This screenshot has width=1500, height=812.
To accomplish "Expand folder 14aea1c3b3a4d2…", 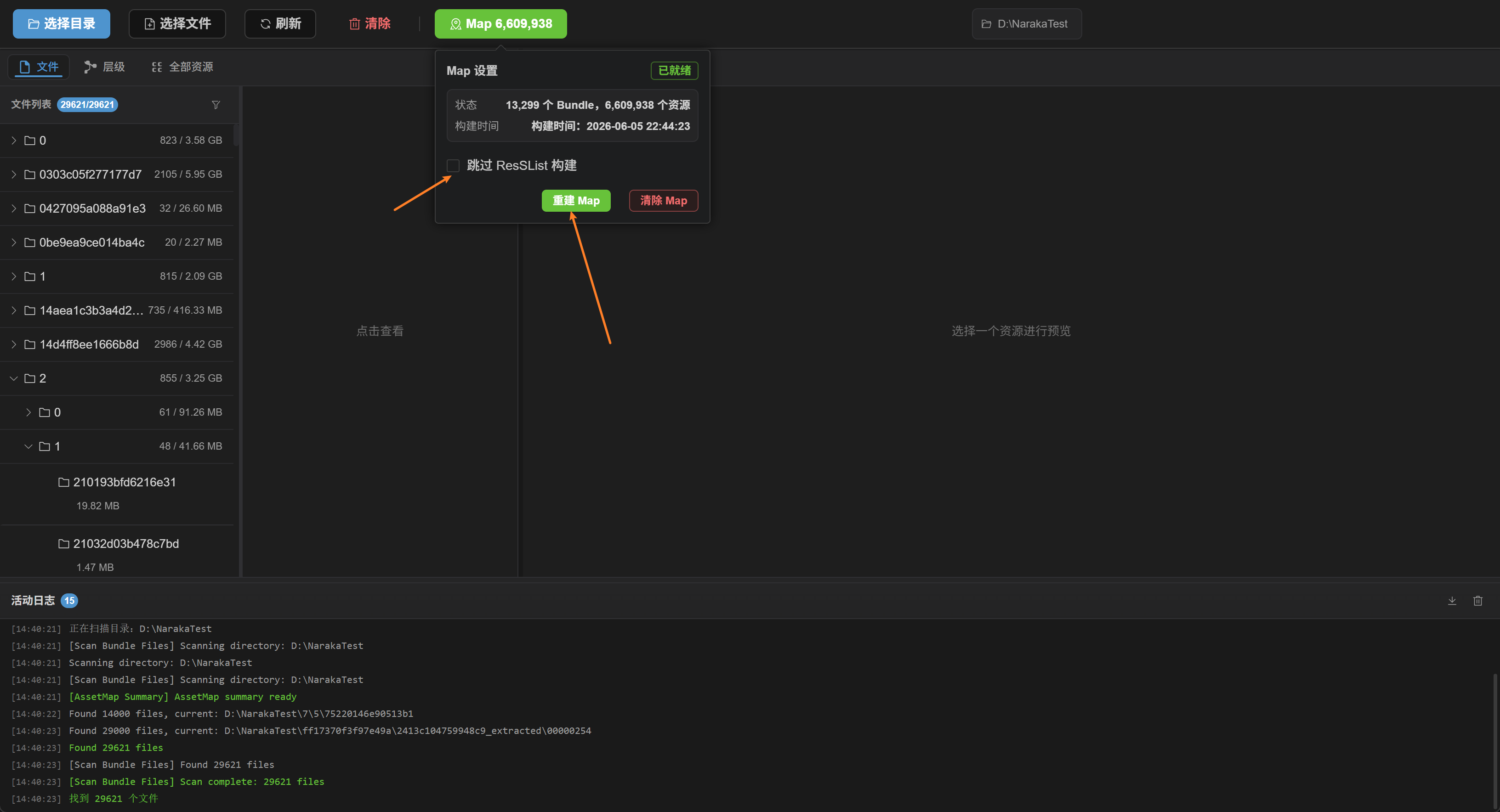I will [x=14, y=310].
